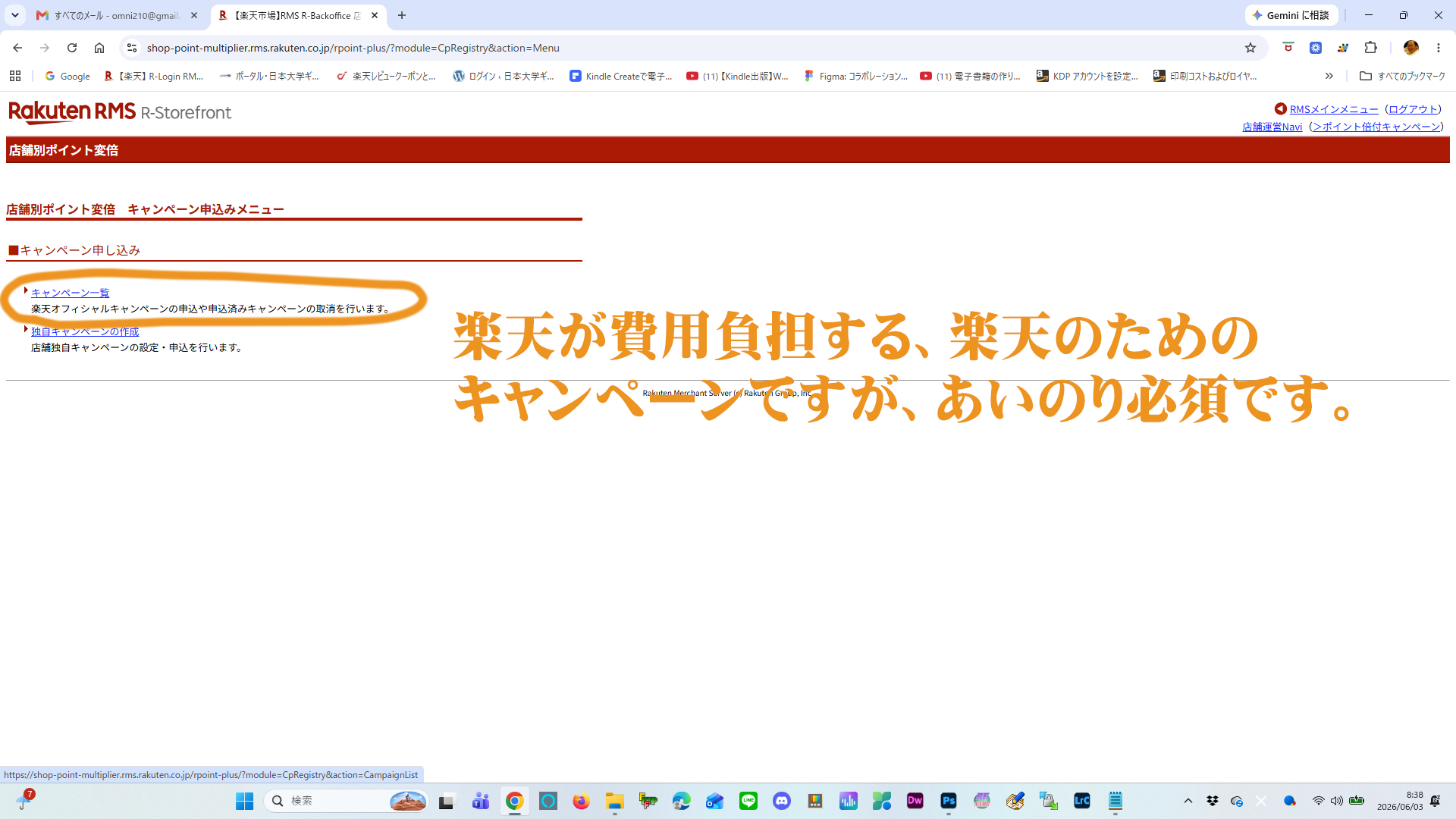
Task: Open Task View on the taskbar
Action: point(447,801)
